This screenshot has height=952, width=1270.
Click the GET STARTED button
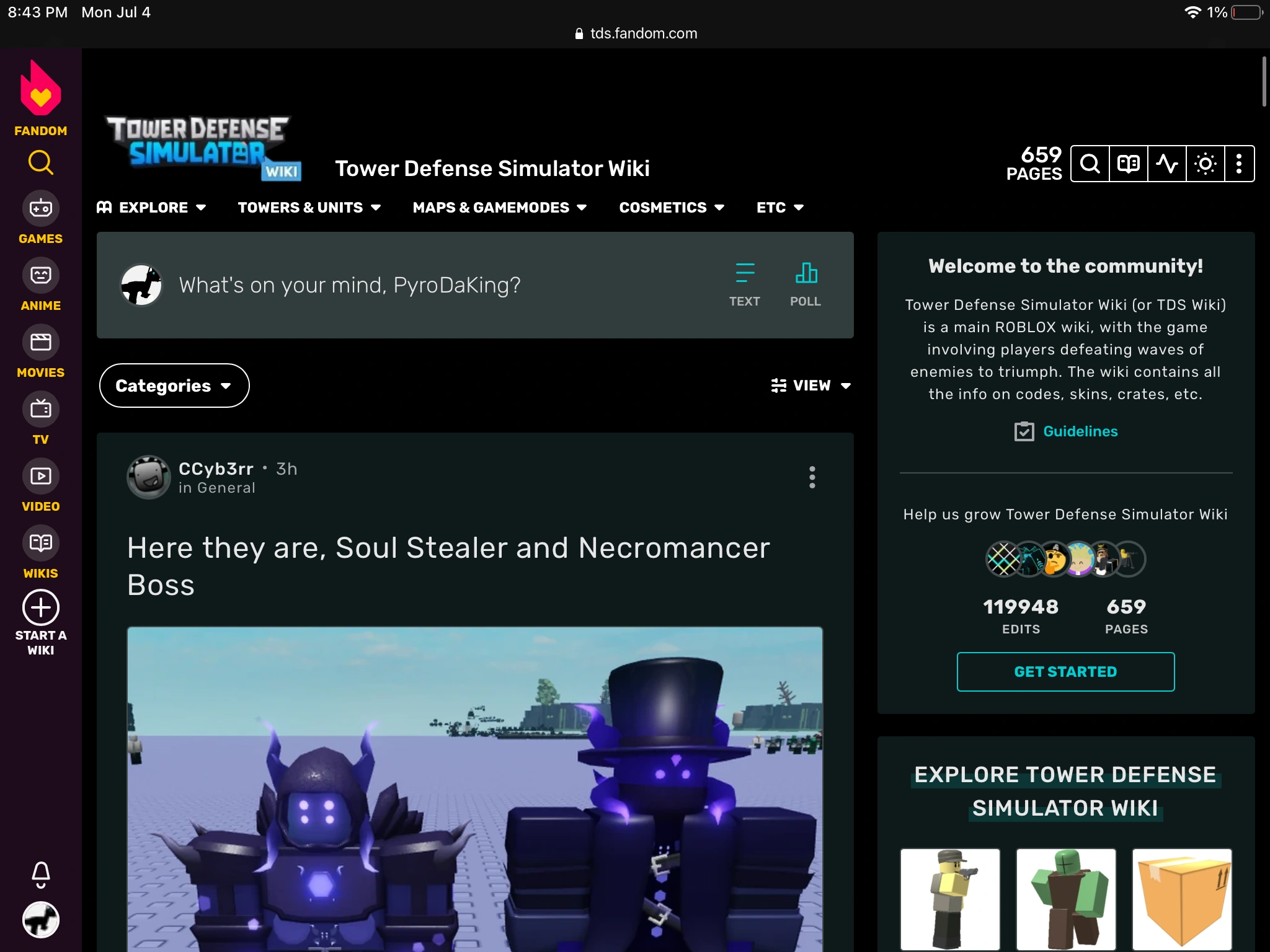pos(1065,672)
